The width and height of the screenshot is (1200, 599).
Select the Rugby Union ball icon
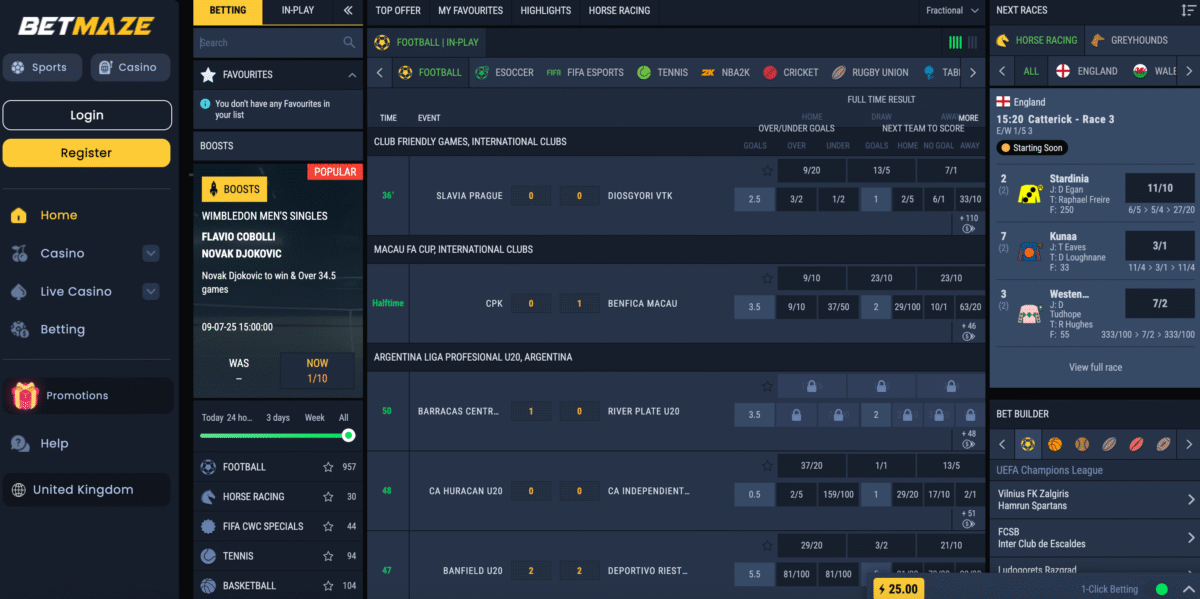tap(838, 72)
